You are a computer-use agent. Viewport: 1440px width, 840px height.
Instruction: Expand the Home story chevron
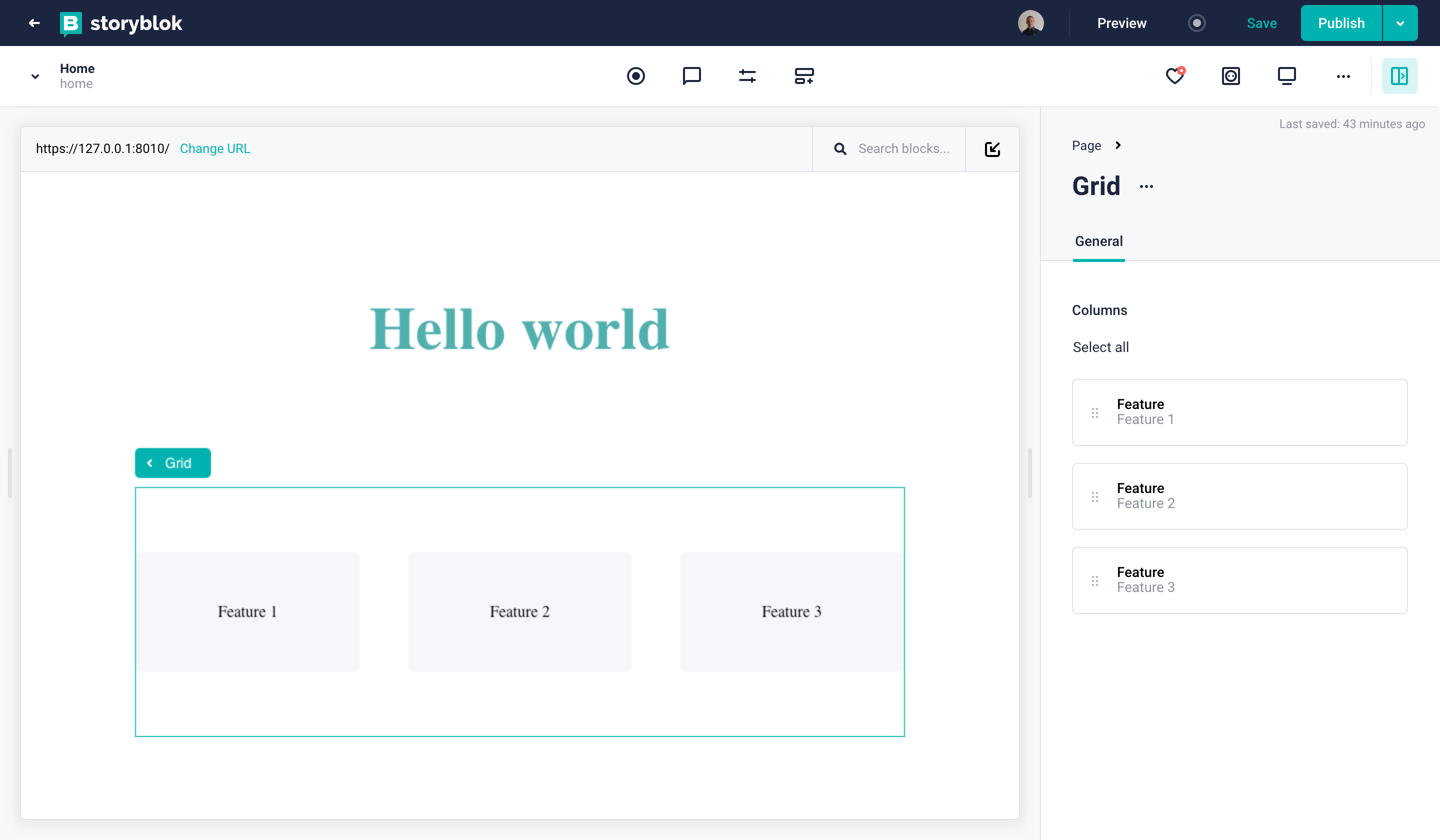tap(35, 76)
